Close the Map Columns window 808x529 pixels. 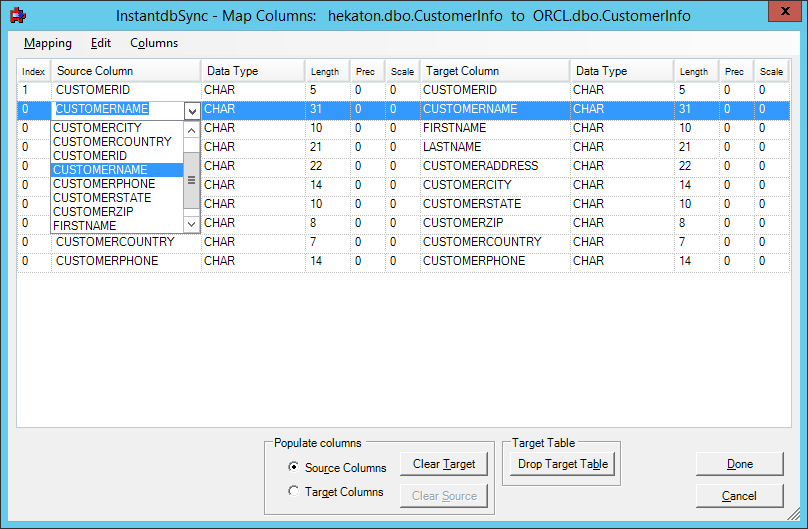(x=785, y=11)
